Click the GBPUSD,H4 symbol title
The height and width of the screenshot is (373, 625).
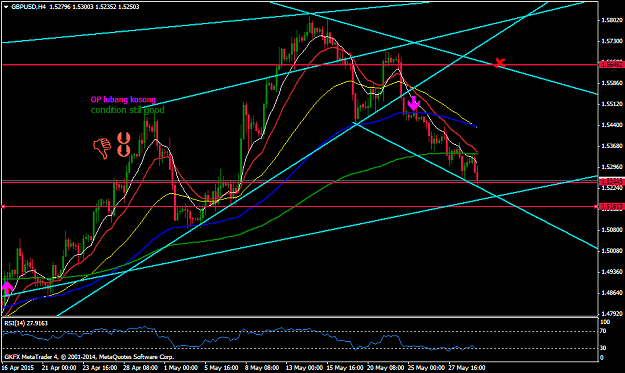click(x=28, y=7)
